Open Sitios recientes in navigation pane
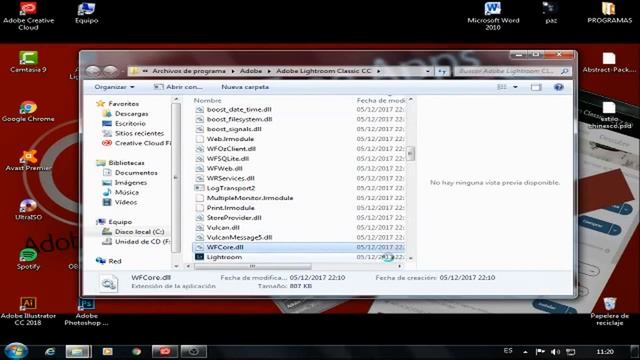The image size is (640, 360). pos(139,133)
